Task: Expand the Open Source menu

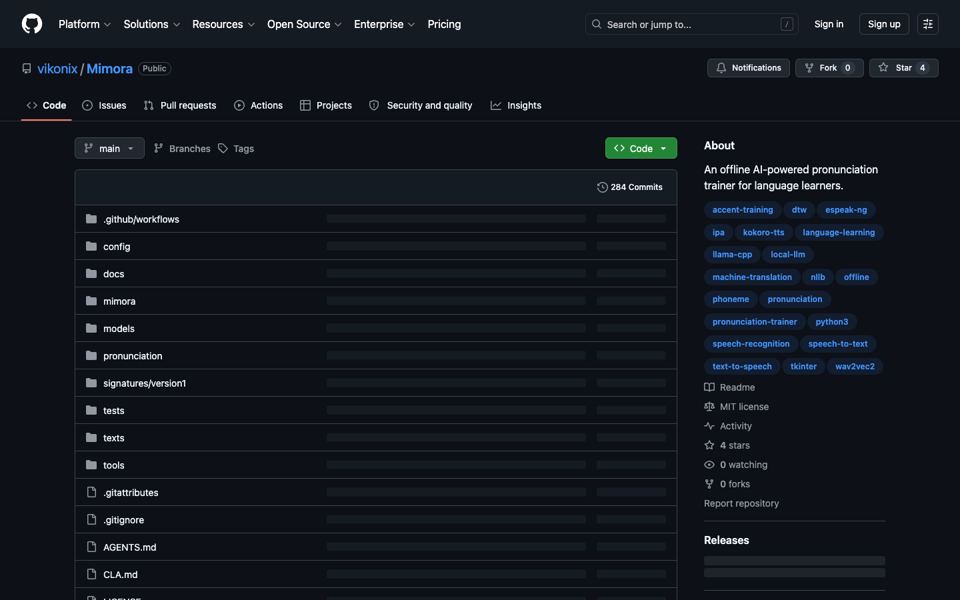Action: point(304,24)
